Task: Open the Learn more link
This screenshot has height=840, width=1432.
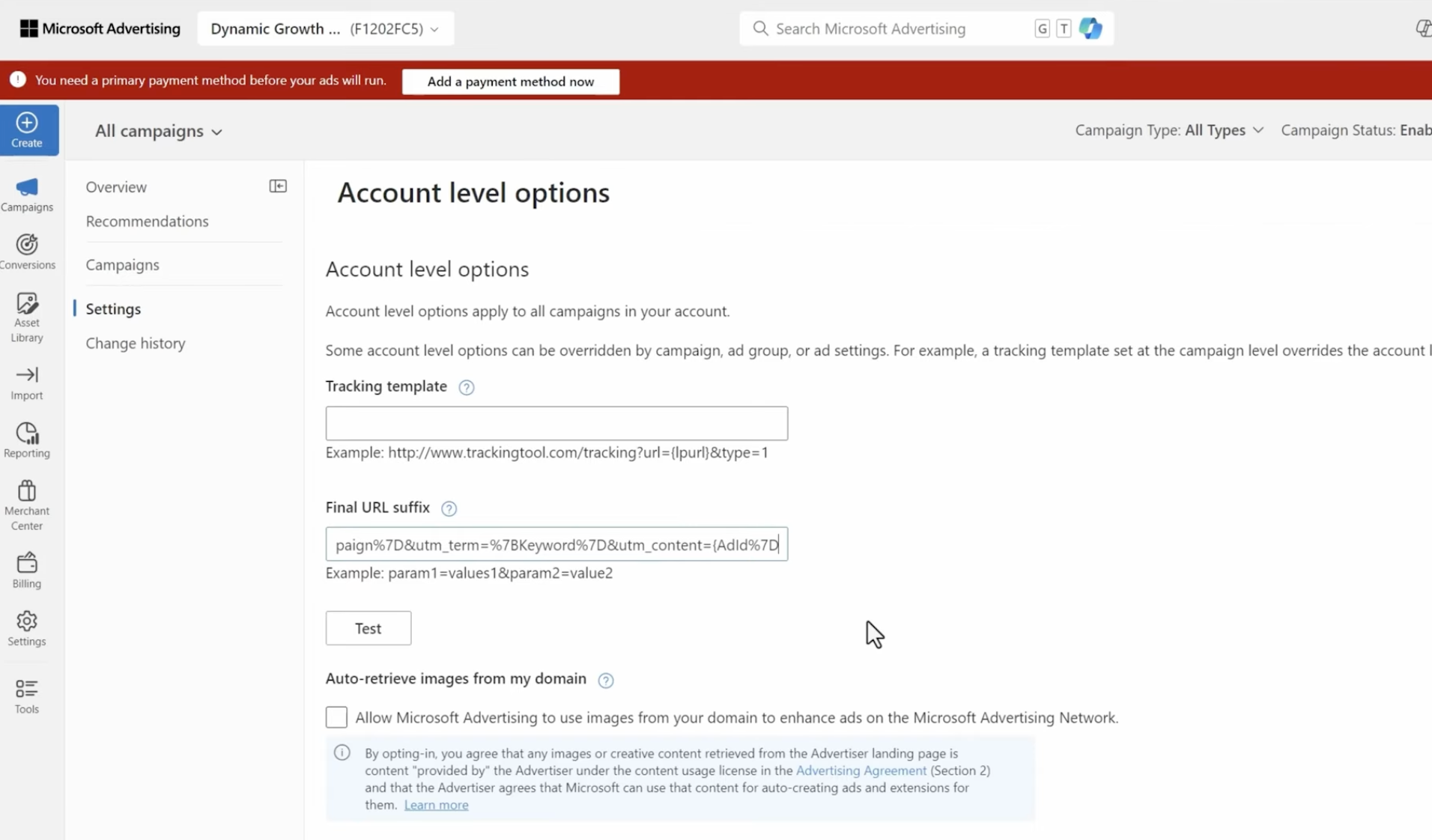Action: click(436, 805)
